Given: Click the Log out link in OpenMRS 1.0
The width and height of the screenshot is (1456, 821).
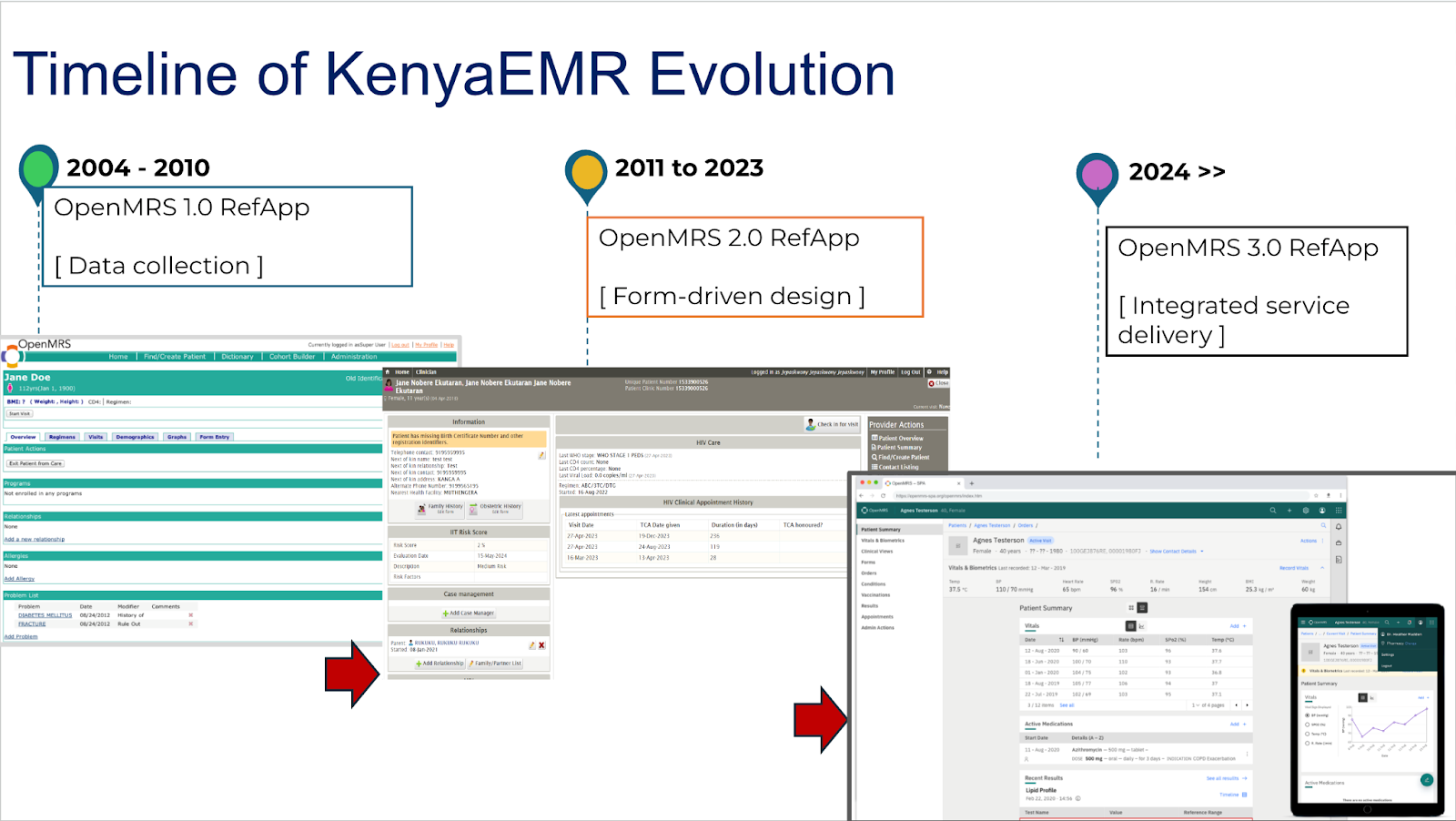Looking at the screenshot, I should pyautogui.click(x=400, y=345).
